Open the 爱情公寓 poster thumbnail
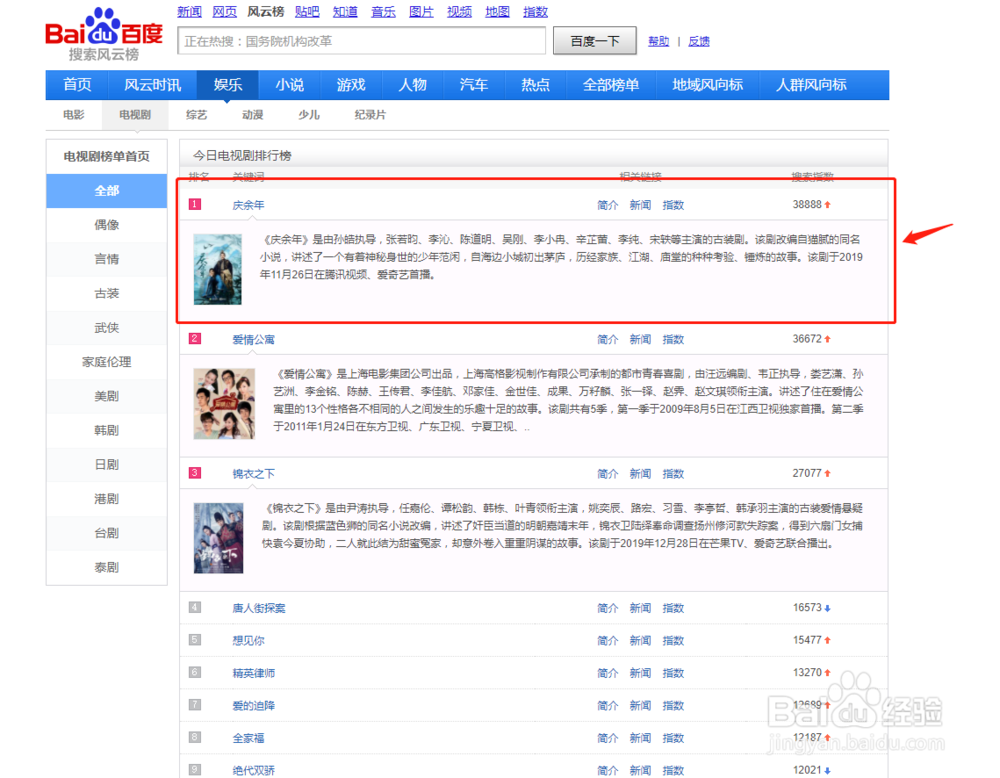Image resolution: width=1000 pixels, height=778 pixels. coord(224,404)
